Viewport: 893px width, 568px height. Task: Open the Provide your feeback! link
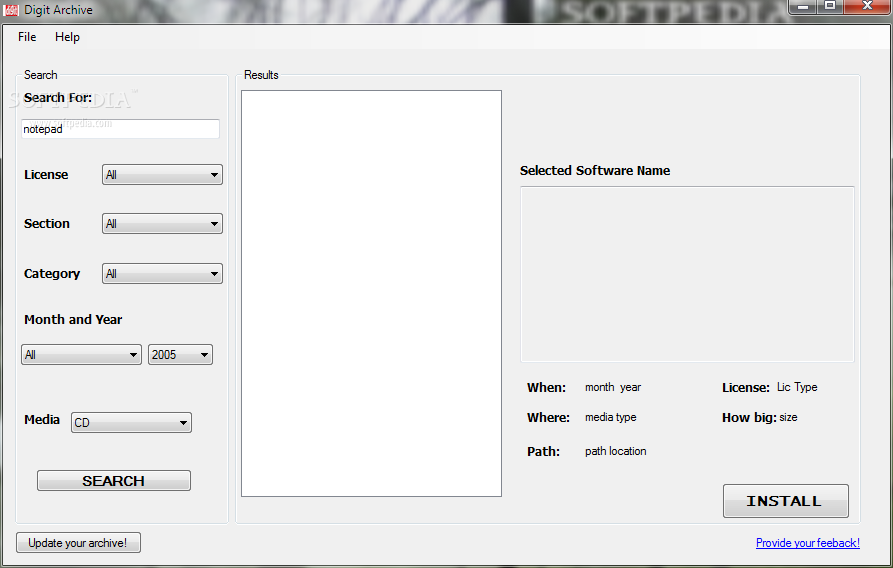808,543
